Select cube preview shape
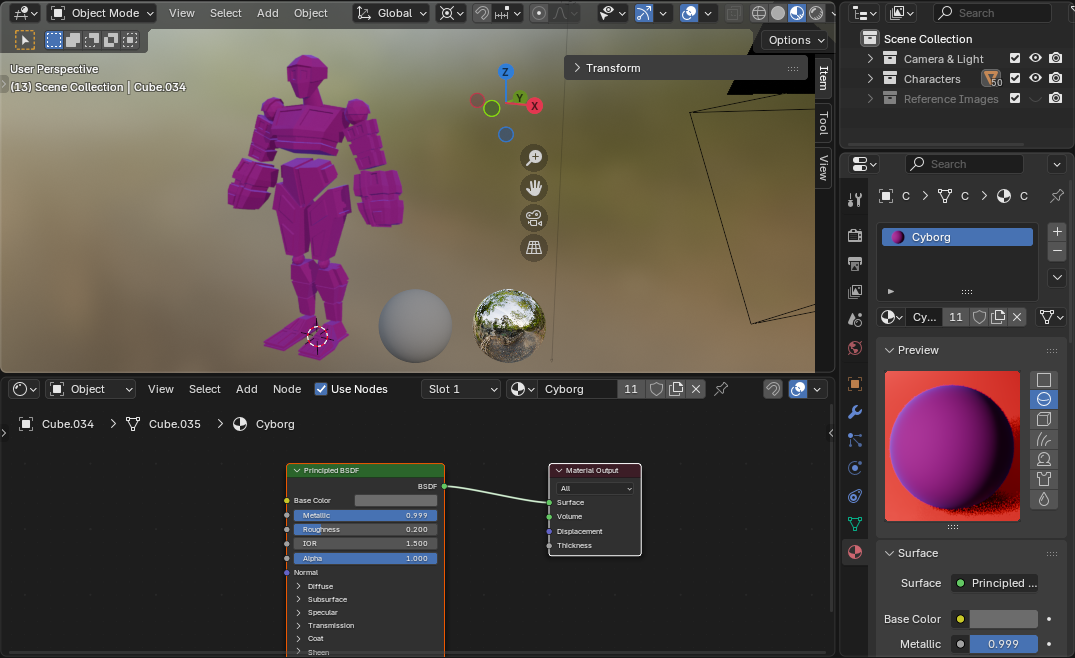1075x658 pixels. [1043, 419]
